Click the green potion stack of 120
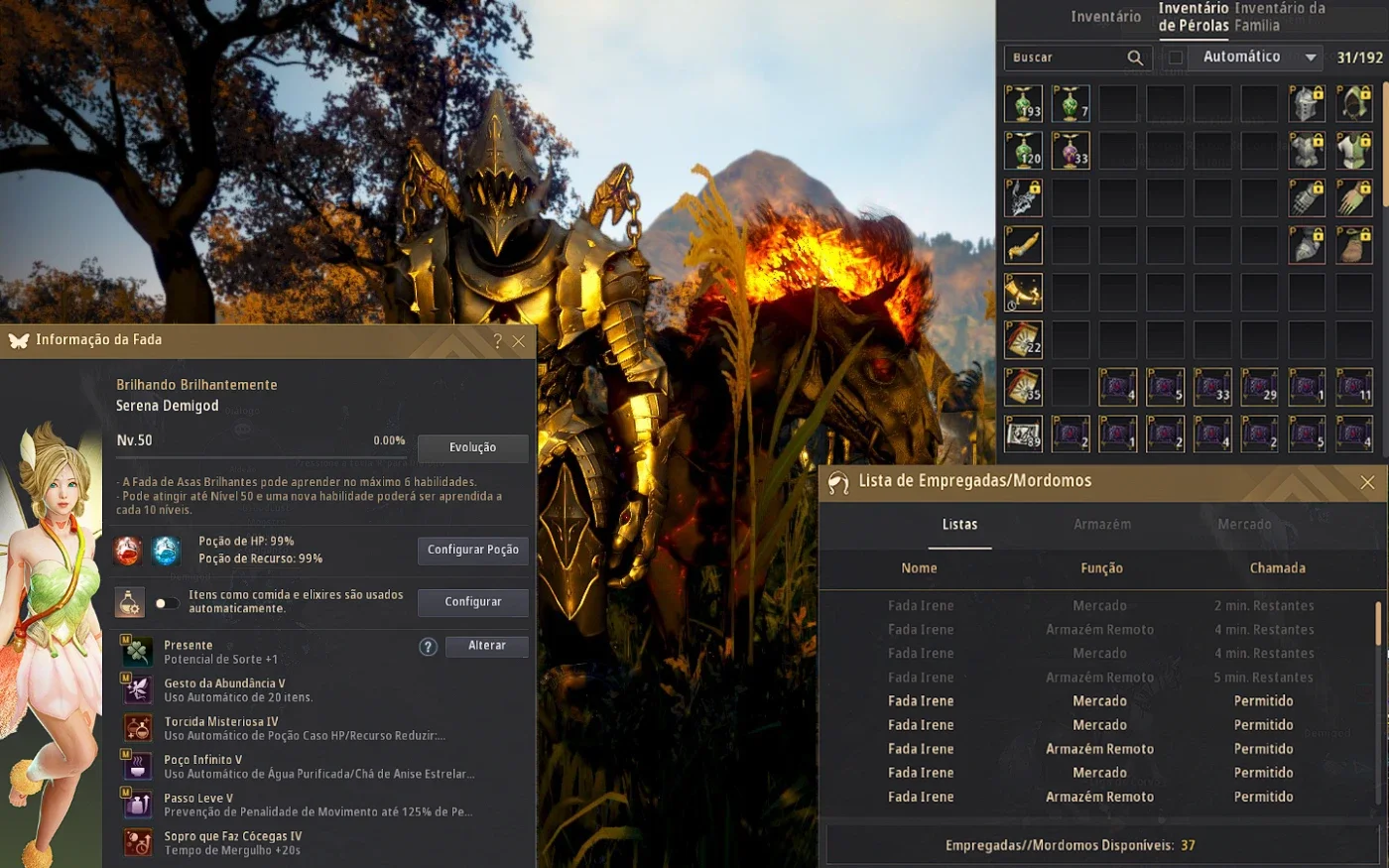This screenshot has width=1389, height=868. point(1023,151)
